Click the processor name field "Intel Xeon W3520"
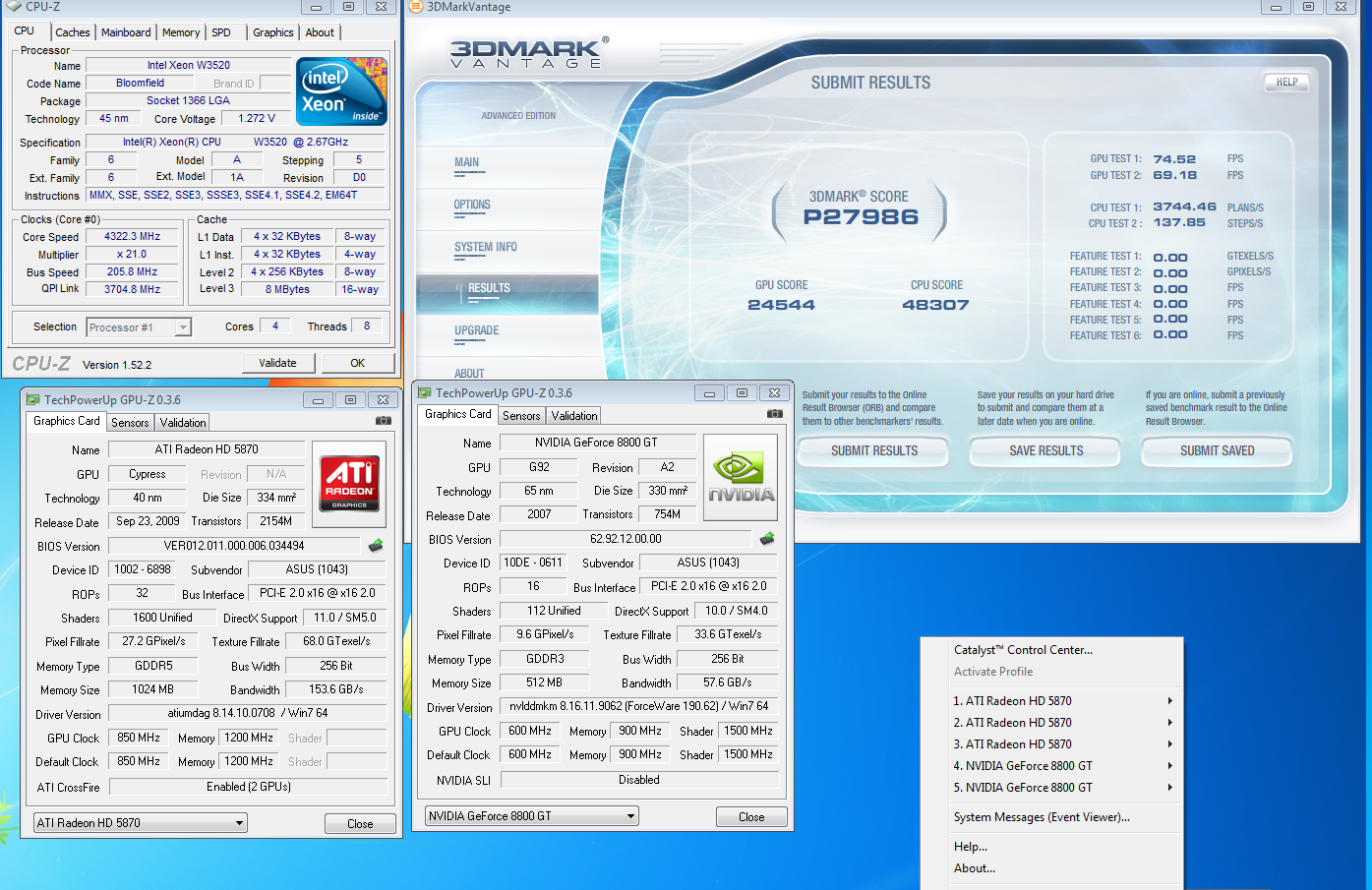The width and height of the screenshot is (1372, 890). tap(189, 66)
